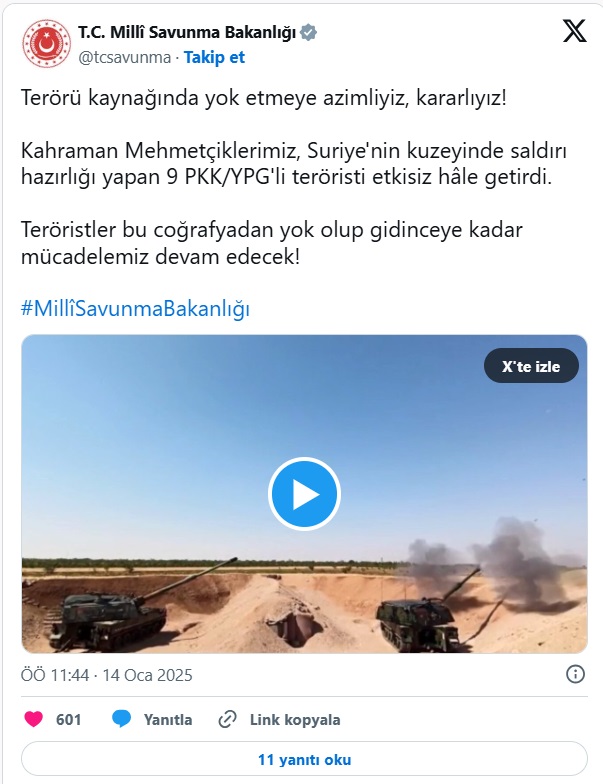The height and width of the screenshot is (784, 603).
Task: Click the 11 yanıtı oku button
Action: pos(304,760)
